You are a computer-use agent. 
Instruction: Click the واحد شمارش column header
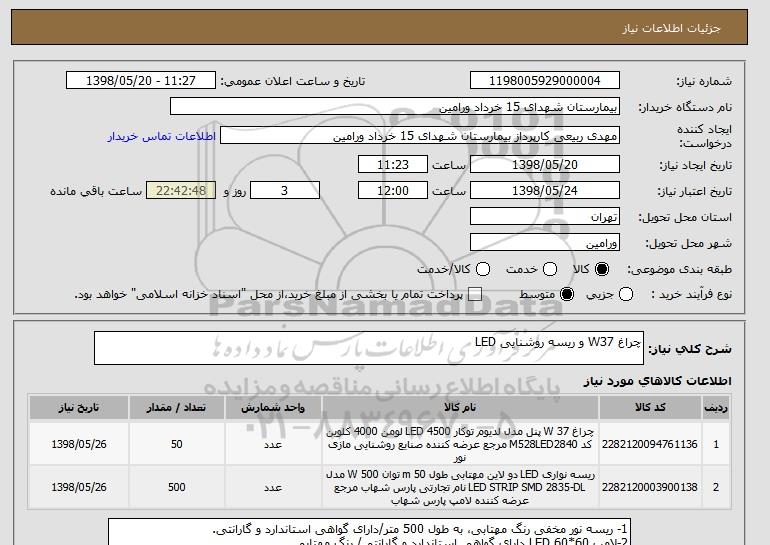pyautogui.click(x=273, y=408)
